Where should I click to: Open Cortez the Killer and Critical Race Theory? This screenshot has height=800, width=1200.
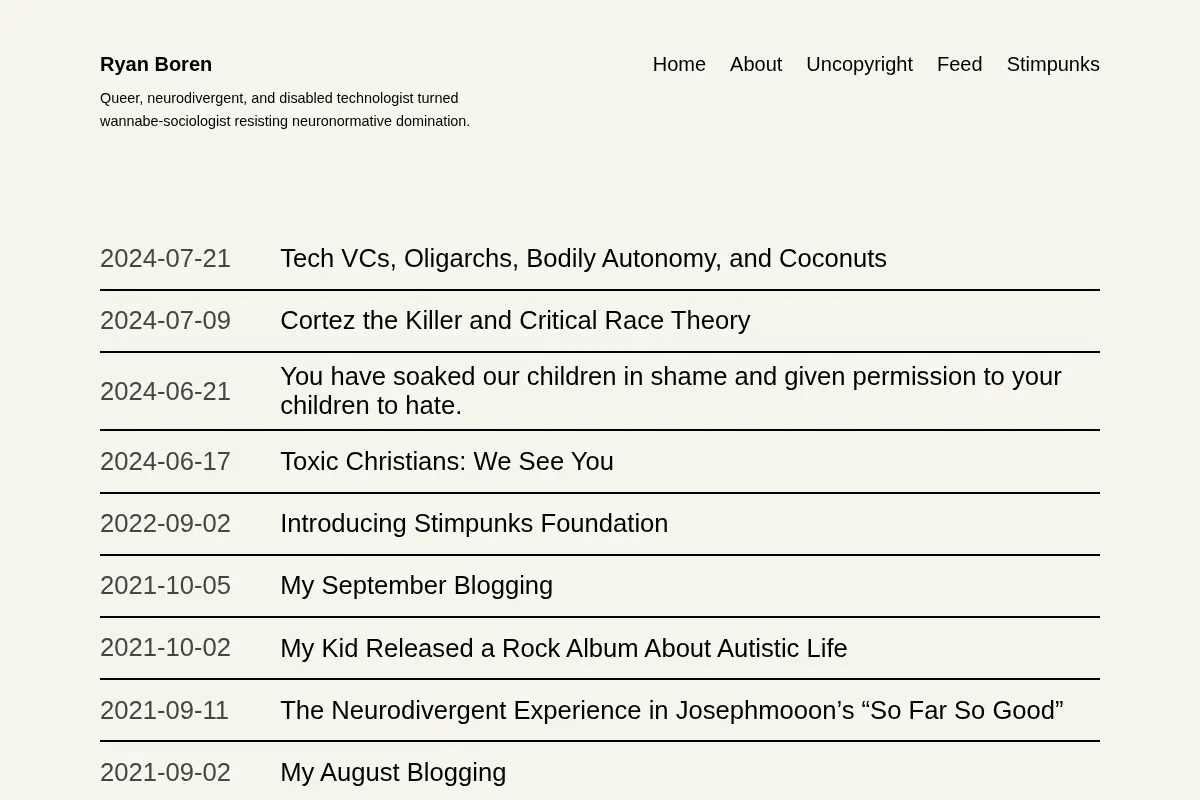pos(515,320)
